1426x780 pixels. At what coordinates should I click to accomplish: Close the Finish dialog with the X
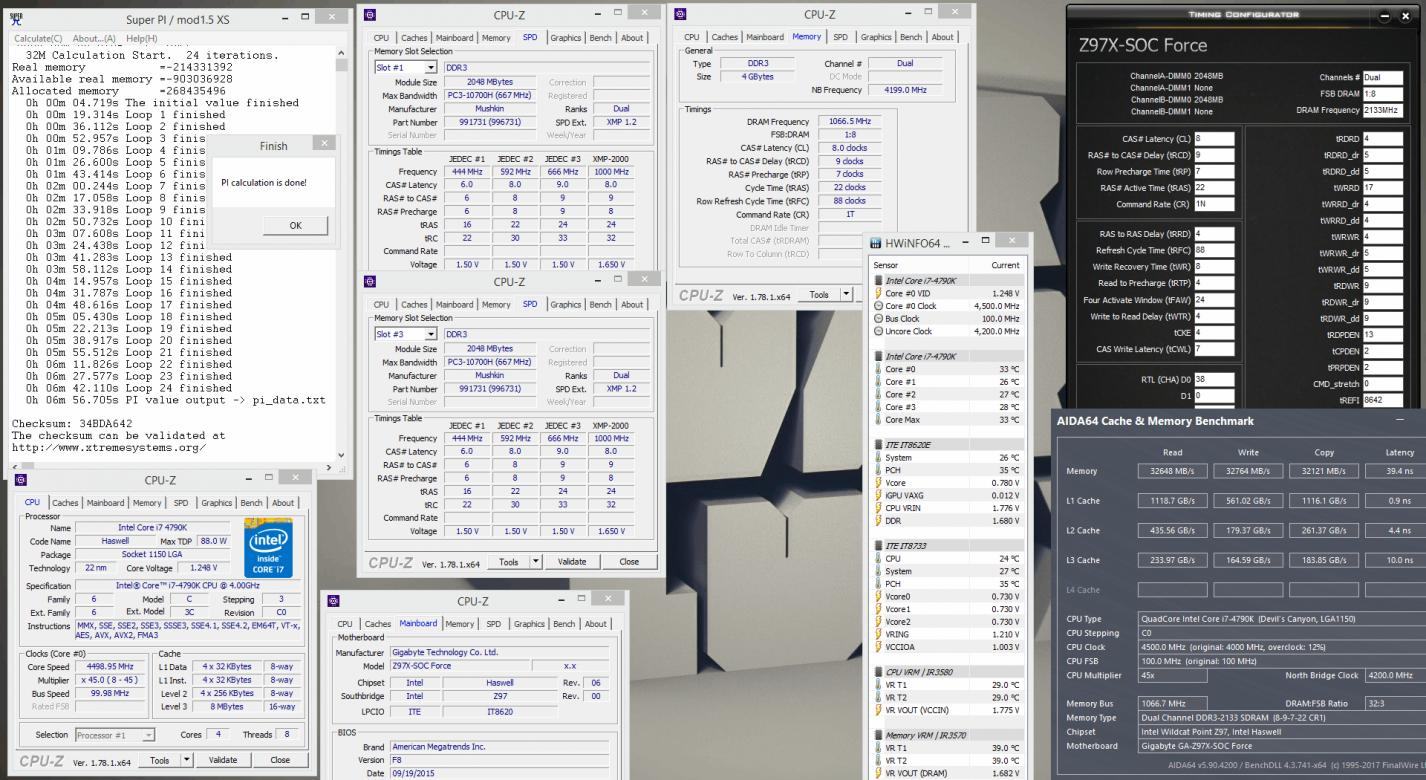pyautogui.click(x=322, y=145)
